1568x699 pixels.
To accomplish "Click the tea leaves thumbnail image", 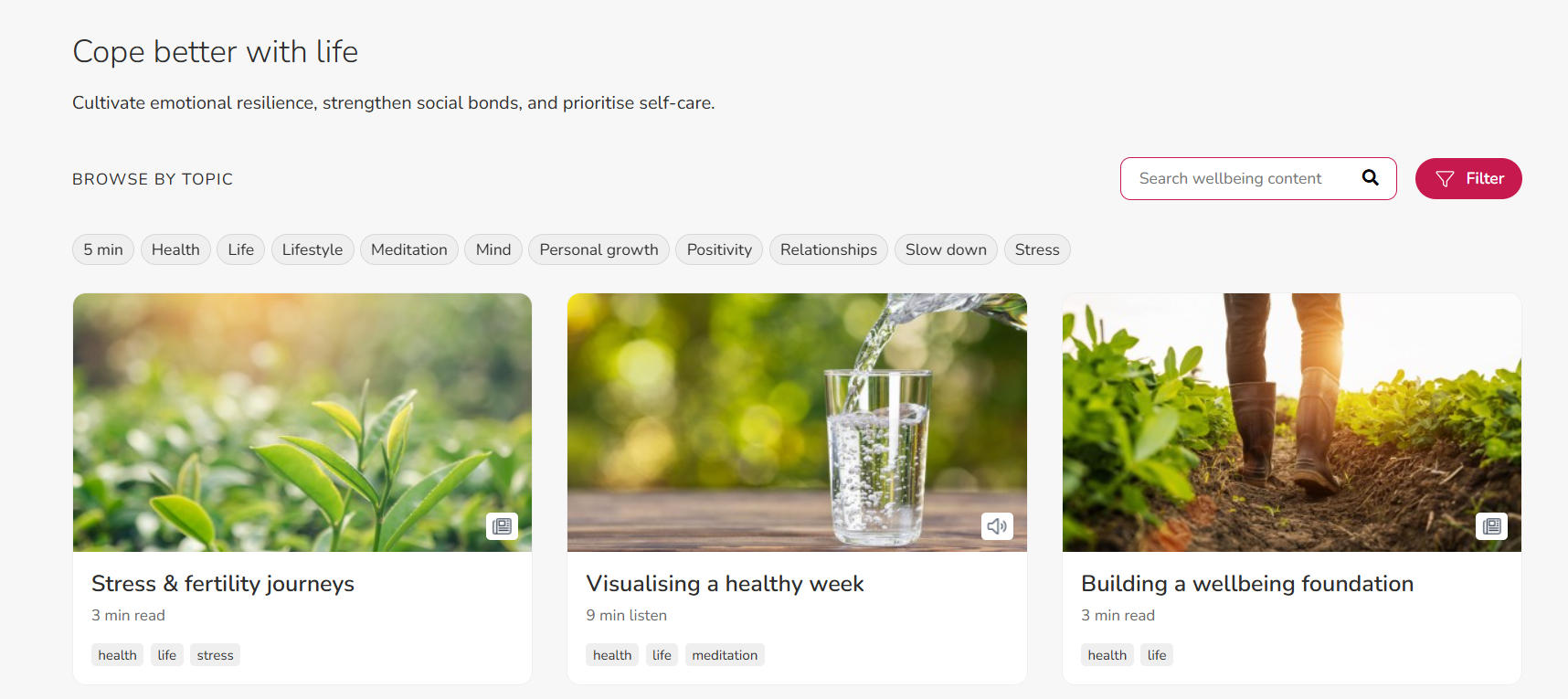I will 302,422.
